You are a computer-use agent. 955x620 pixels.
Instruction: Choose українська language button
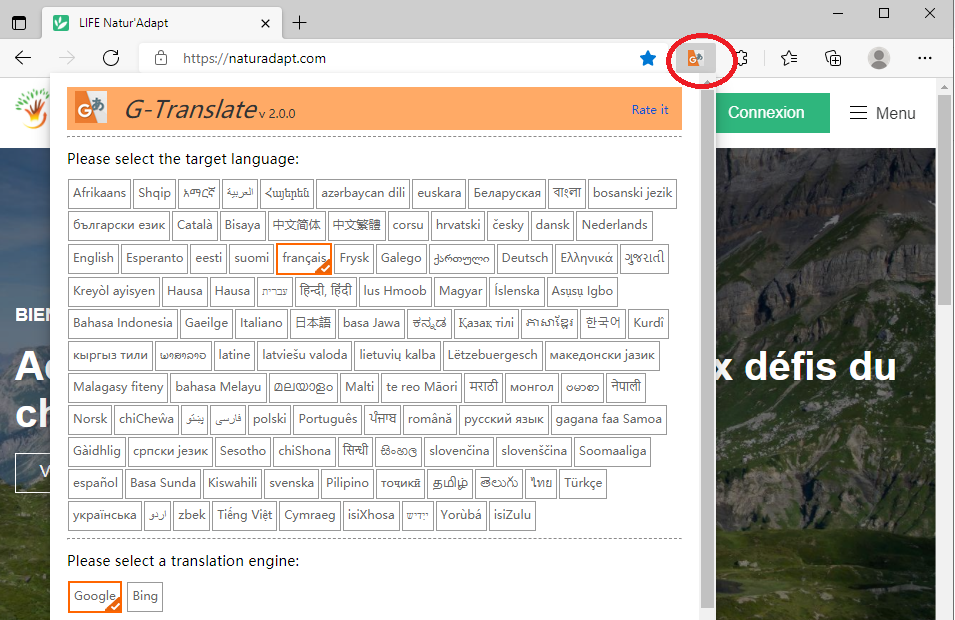[x=105, y=515]
